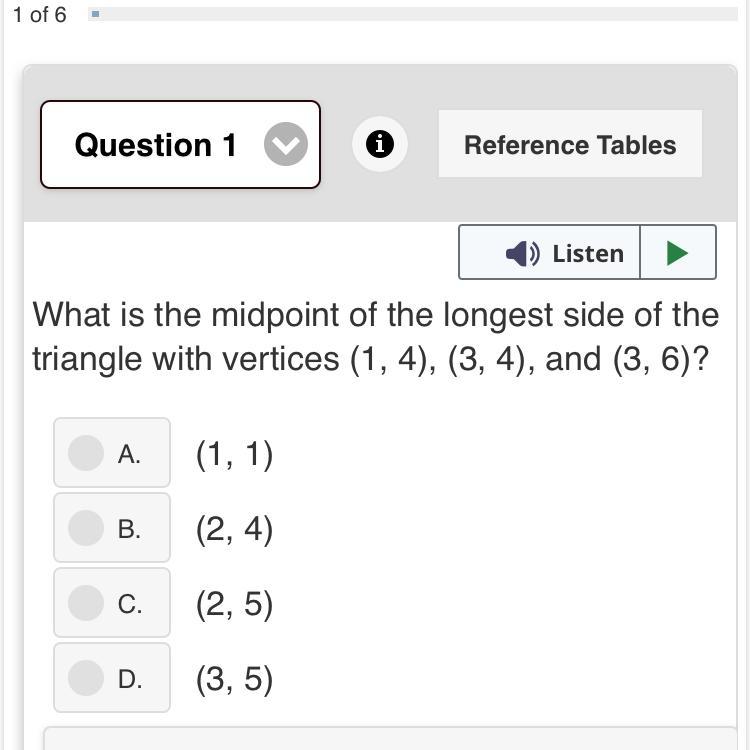Click the question progress bar track
This screenshot has height=750, width=750.
tap(420, 14)
